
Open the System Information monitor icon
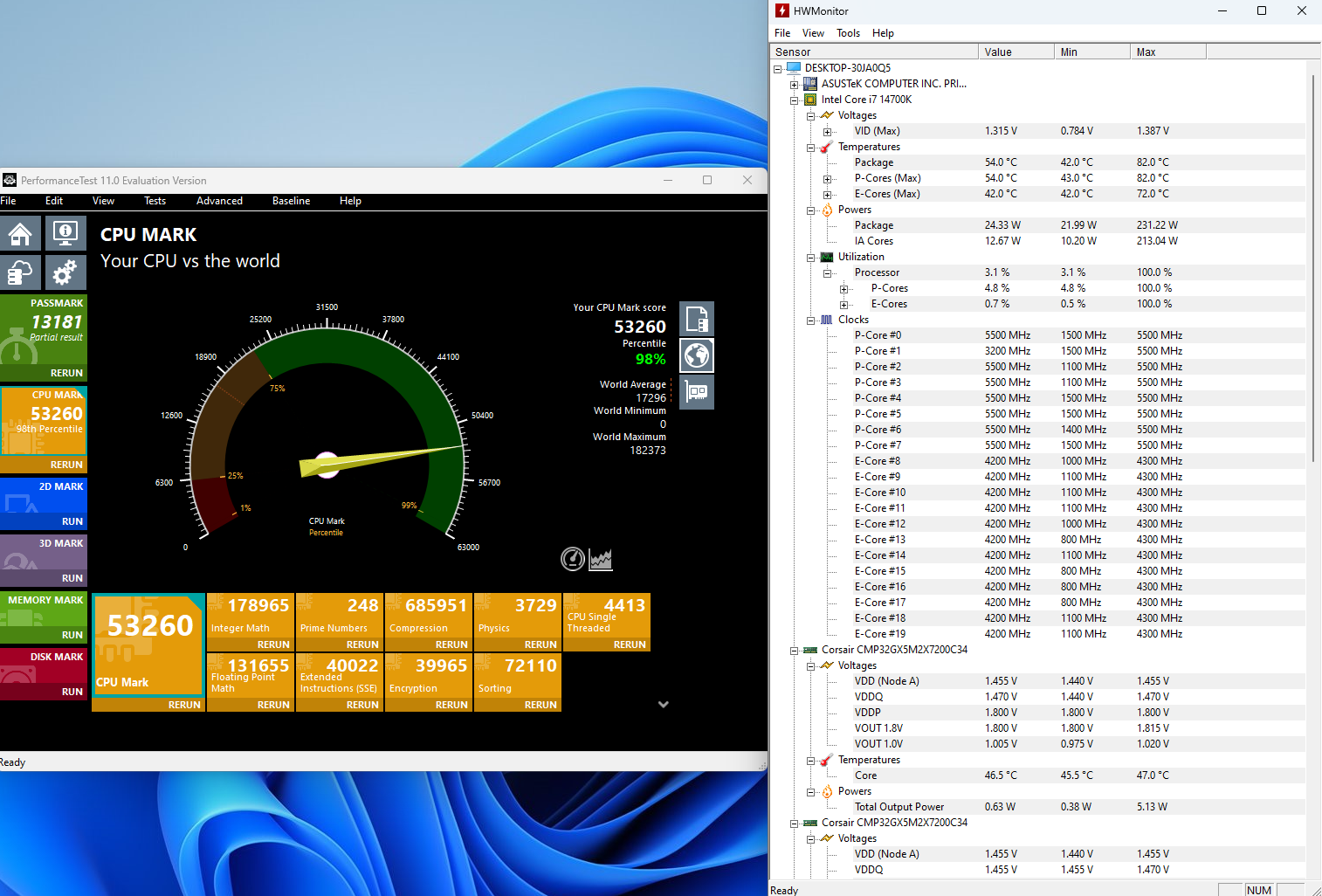(65, 233)
